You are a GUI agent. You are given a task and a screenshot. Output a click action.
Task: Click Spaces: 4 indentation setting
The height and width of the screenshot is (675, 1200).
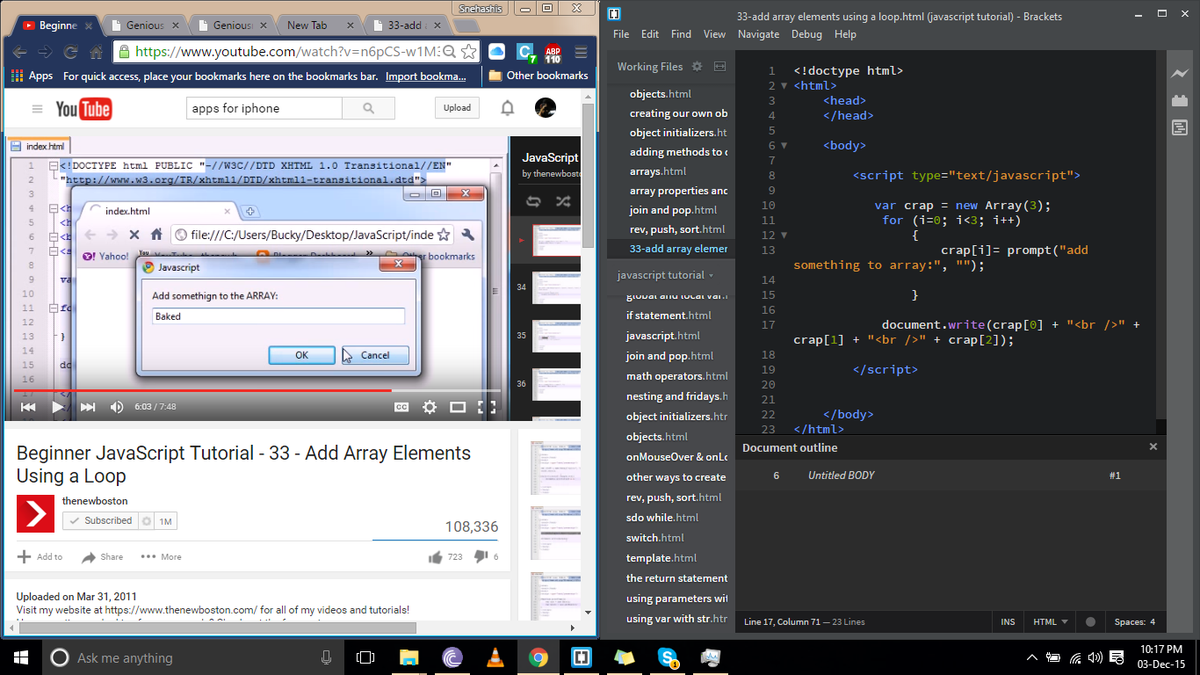1134,622
